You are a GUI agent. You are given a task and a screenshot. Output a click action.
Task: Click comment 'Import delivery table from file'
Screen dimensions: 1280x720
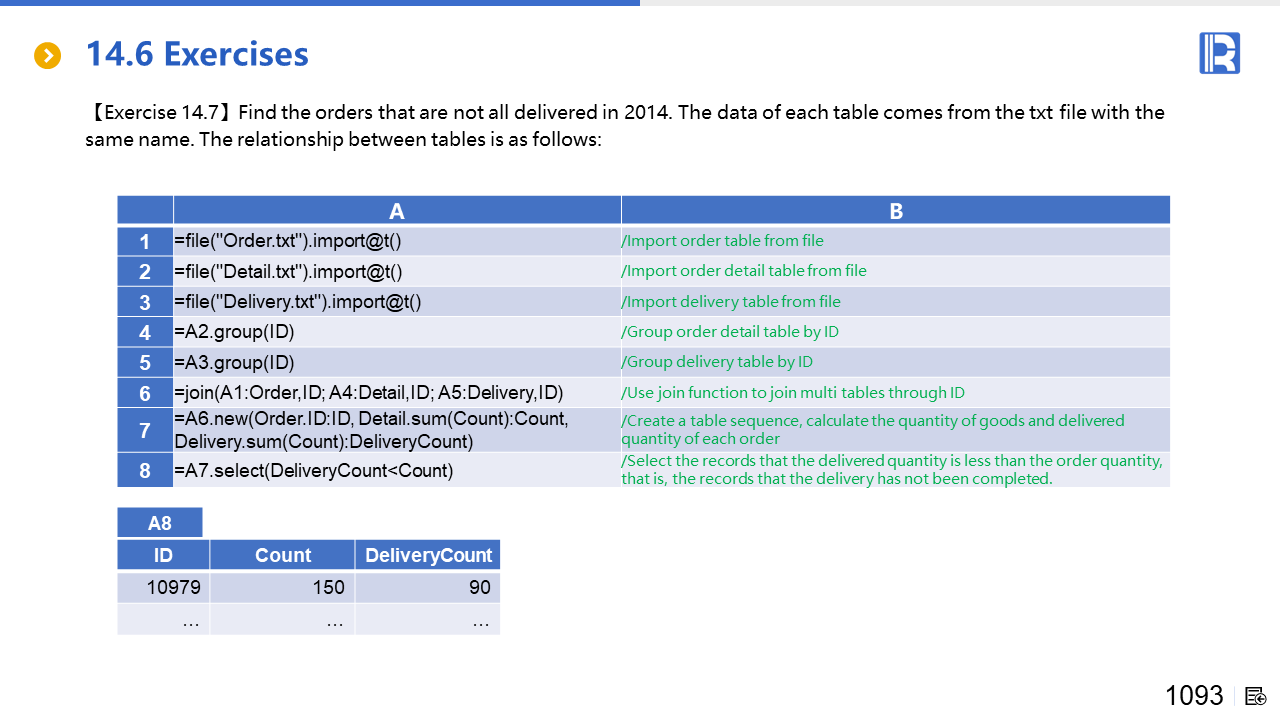tap(731, 302)
